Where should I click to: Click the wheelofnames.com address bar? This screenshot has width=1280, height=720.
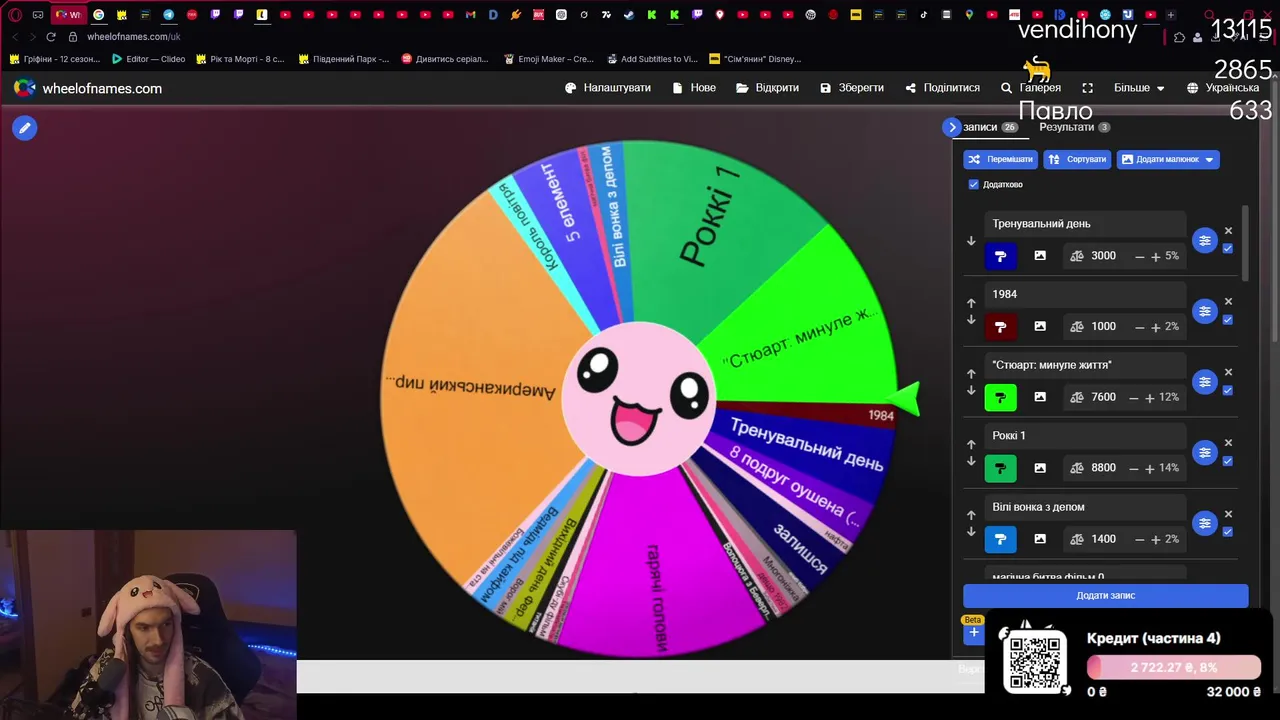(134, 37)
